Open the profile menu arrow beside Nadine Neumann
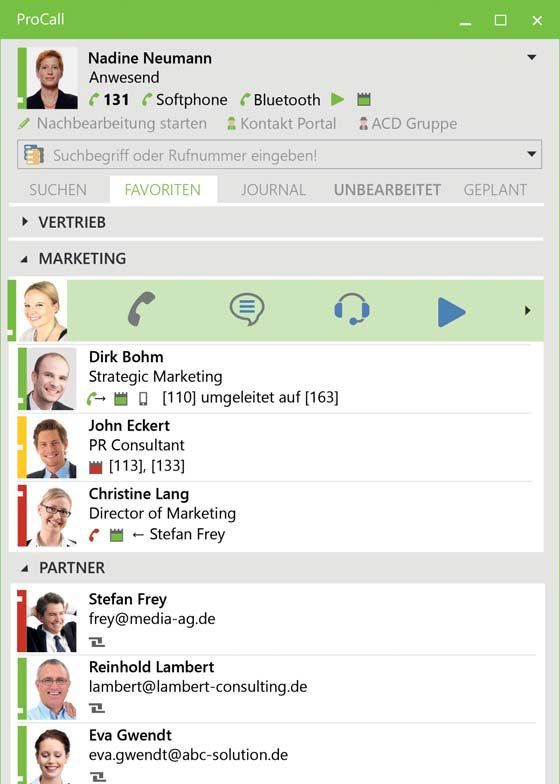560x784 pixels. 532,58
